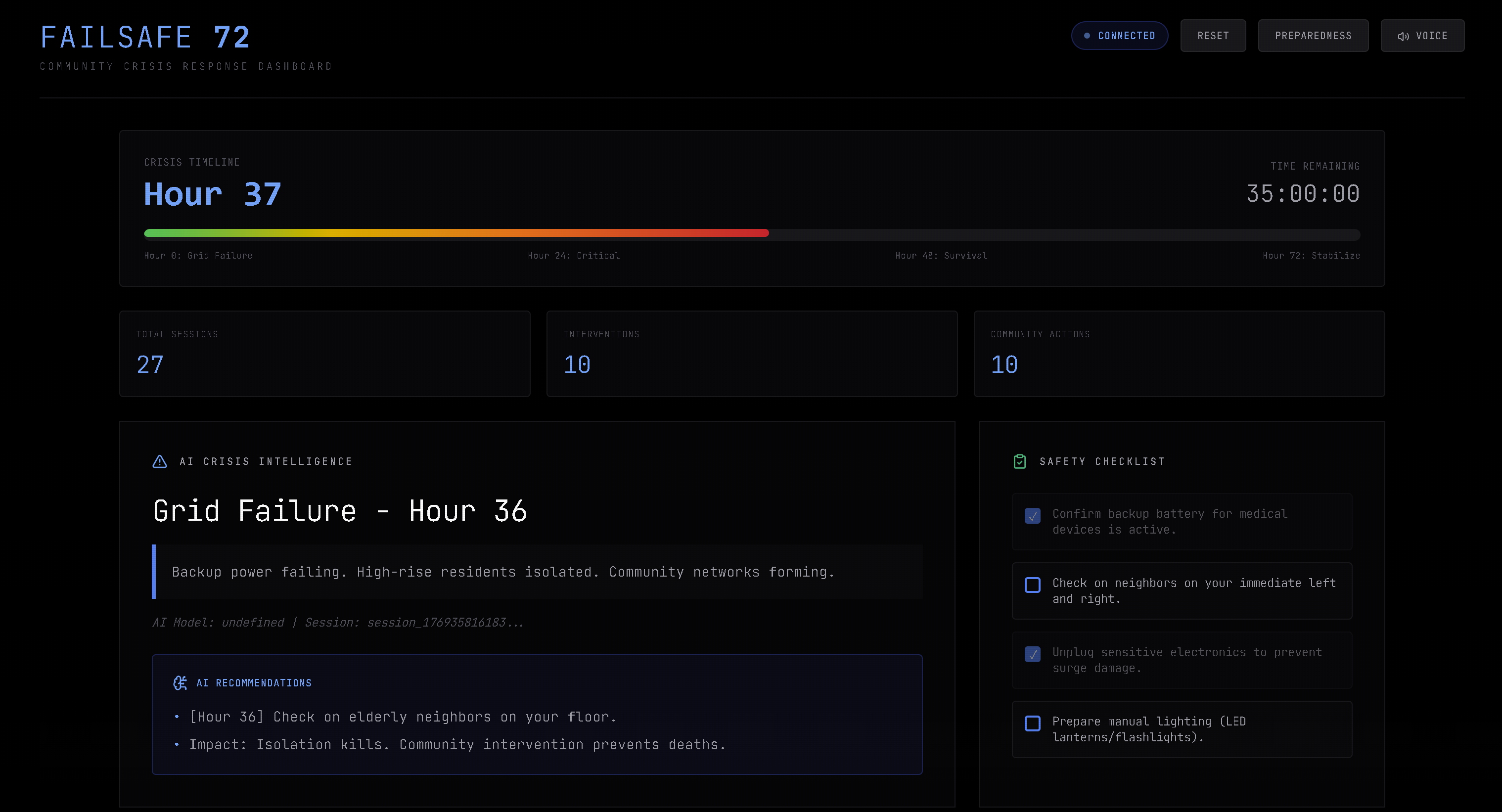Click the FAILSAFE 72 logo title
The height and width of the screenshot is (812, 1502).
click(146, 38)
